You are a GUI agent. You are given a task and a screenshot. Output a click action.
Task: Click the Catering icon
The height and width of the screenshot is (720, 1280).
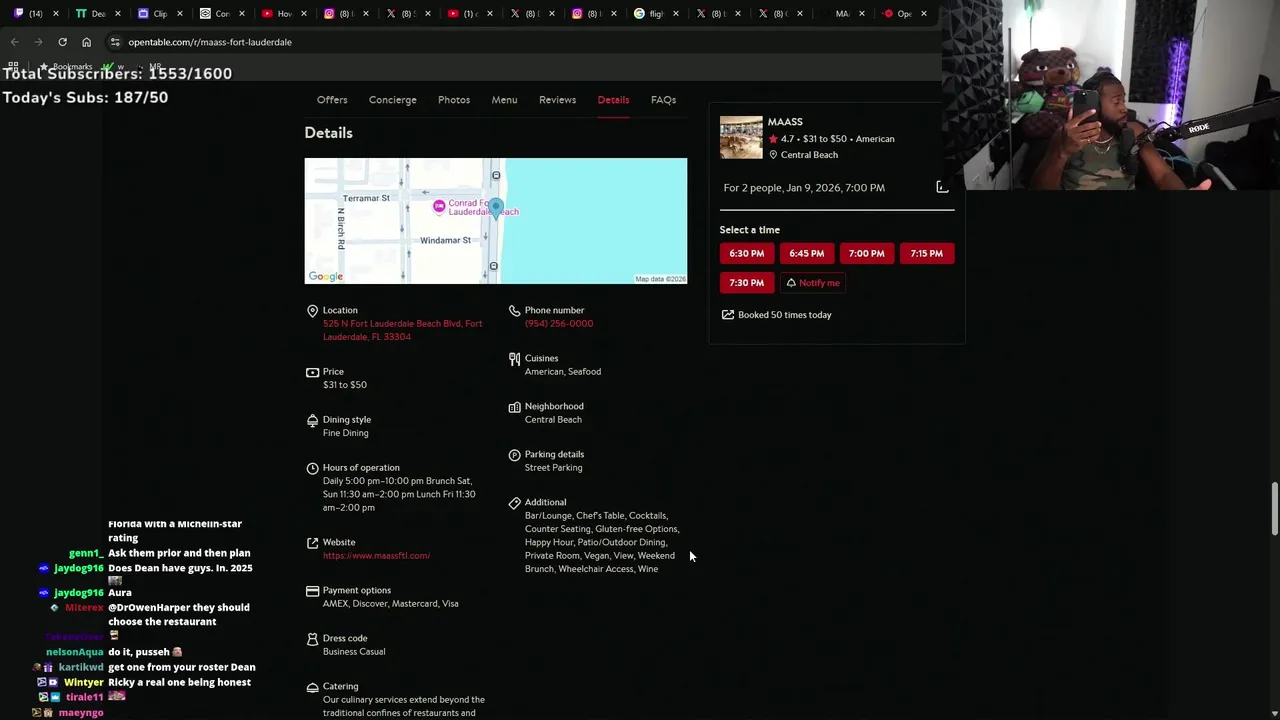coord(312,687)
